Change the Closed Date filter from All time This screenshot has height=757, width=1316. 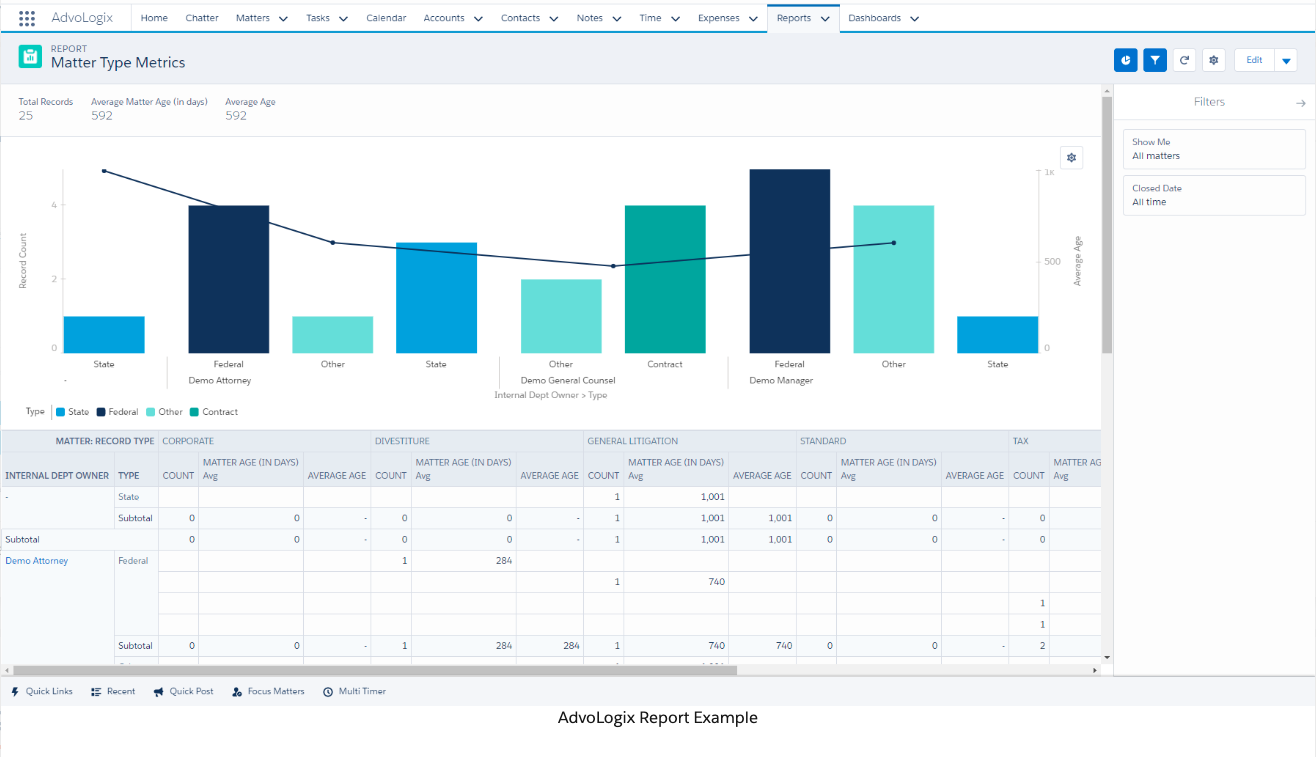click(x=1214, y=195)
